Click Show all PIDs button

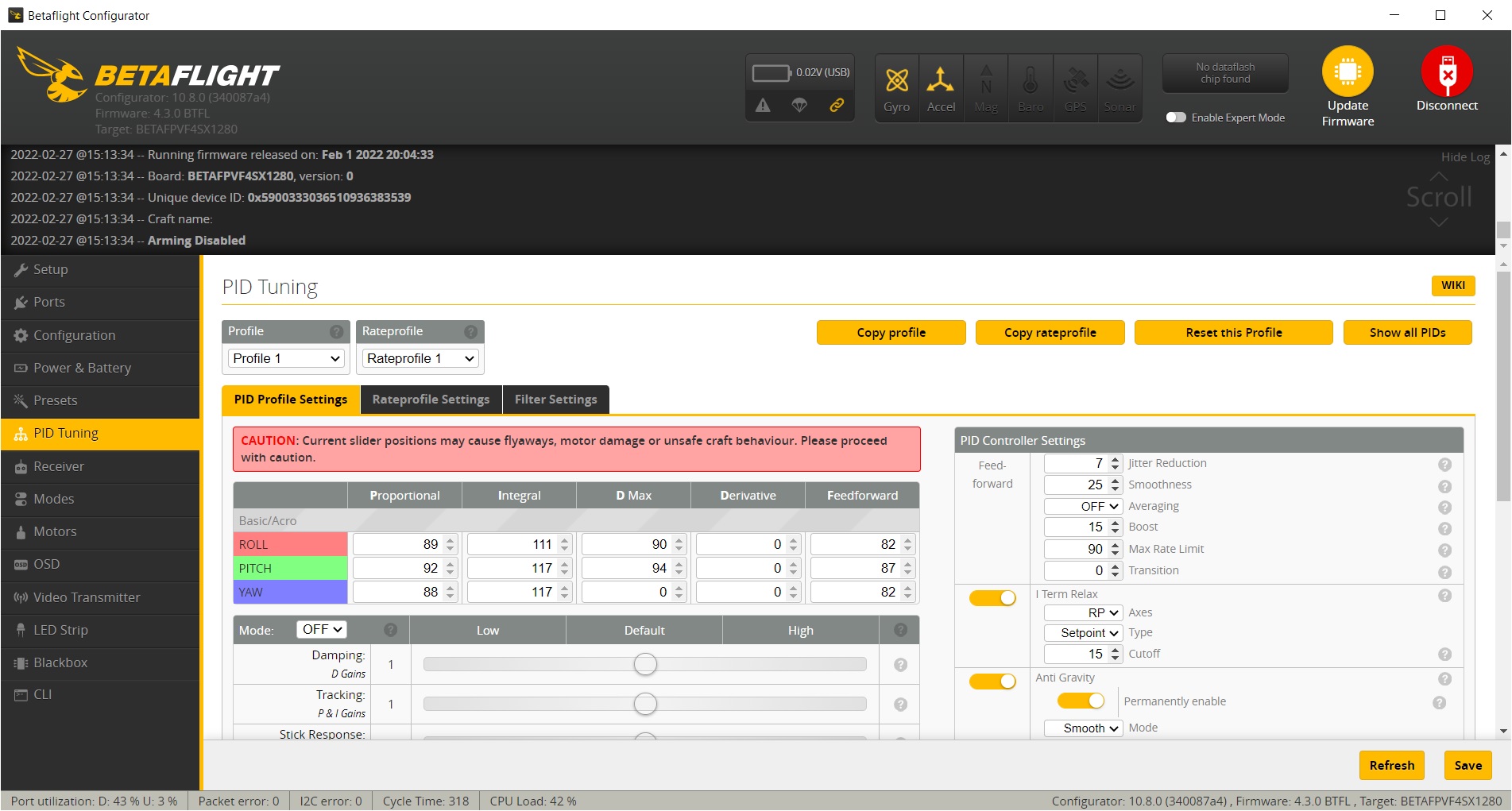click(1407, 333)
